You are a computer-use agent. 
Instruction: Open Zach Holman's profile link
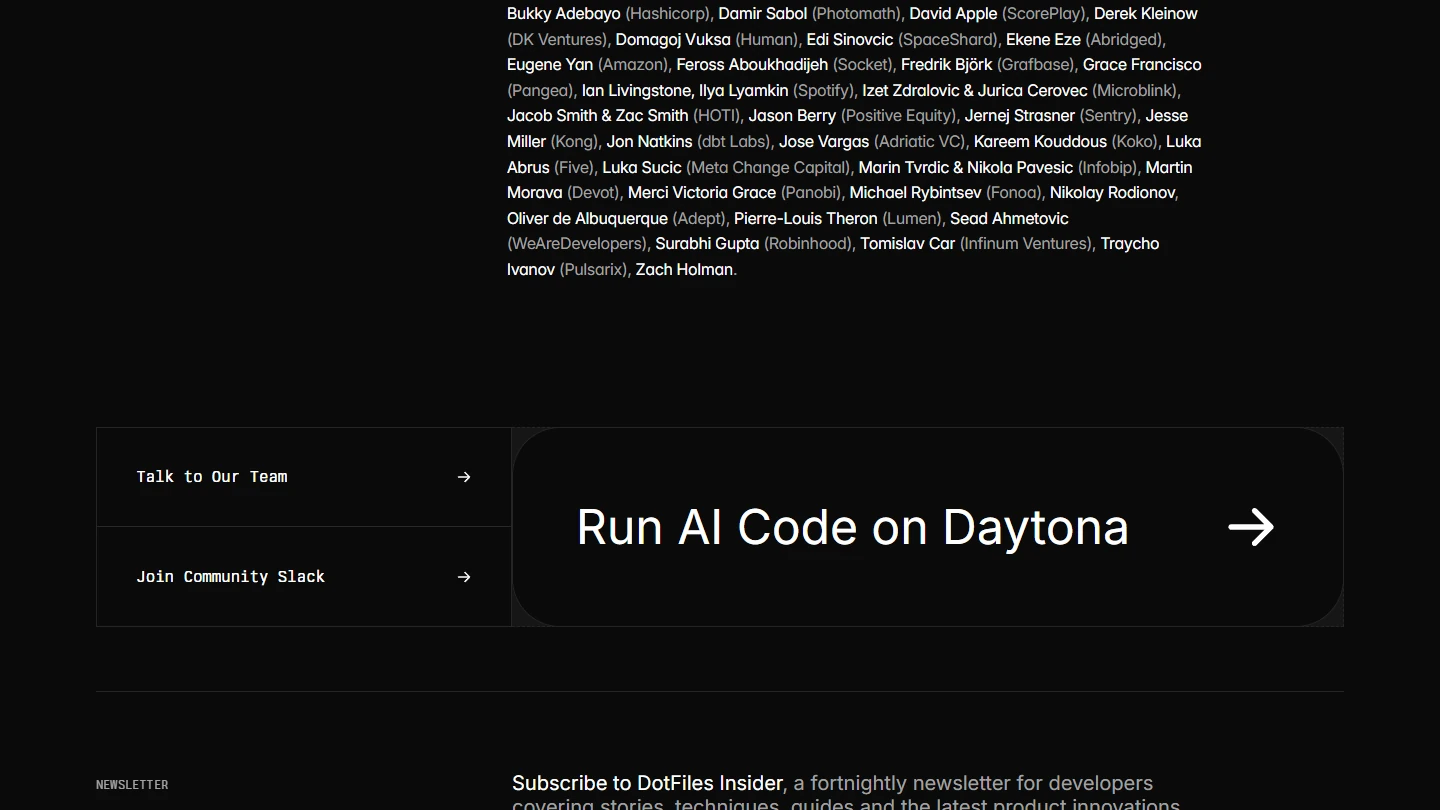coord(684,270)
